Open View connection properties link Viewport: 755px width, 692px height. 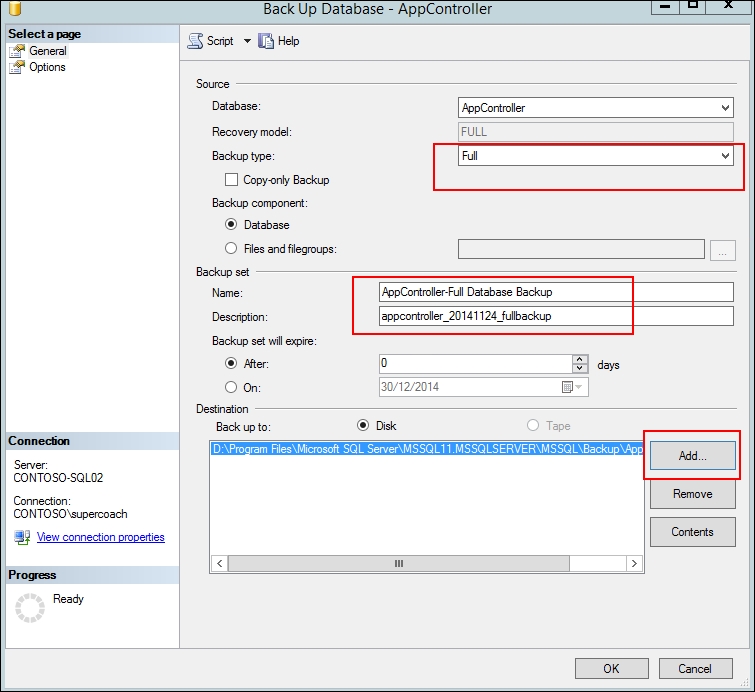tap(100, 537)
